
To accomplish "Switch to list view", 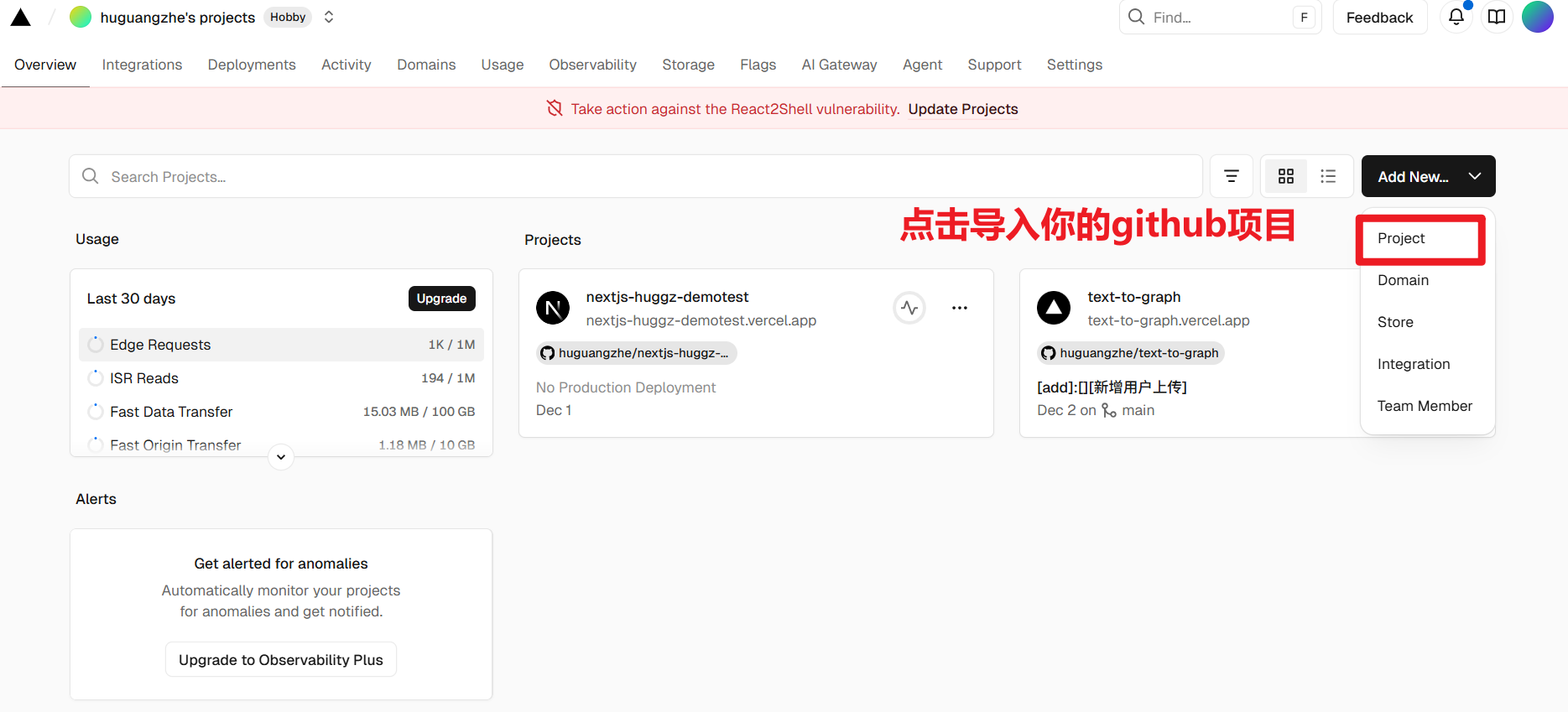I will pos(1328,176).
